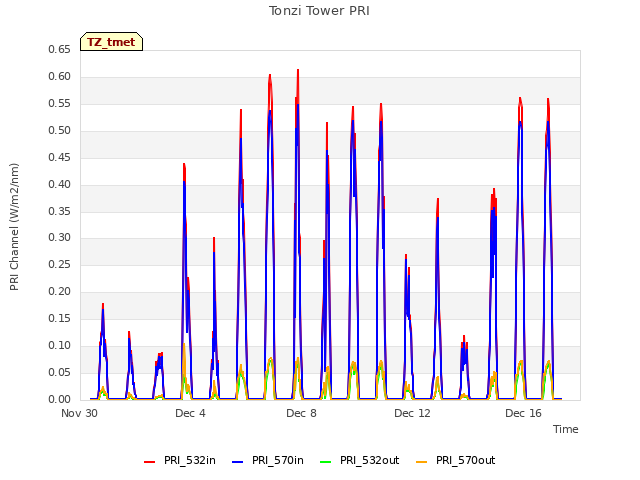
Task: Click the 0.05 y-axis tick label
Action: coord(59,372)
